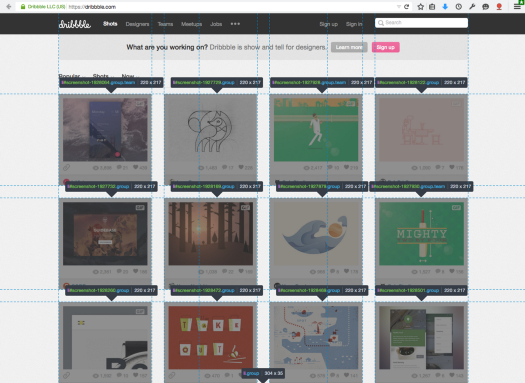525x383 pixels.
Task: Click the red extension icon in toolbar
Action: [x=499, y=7]
